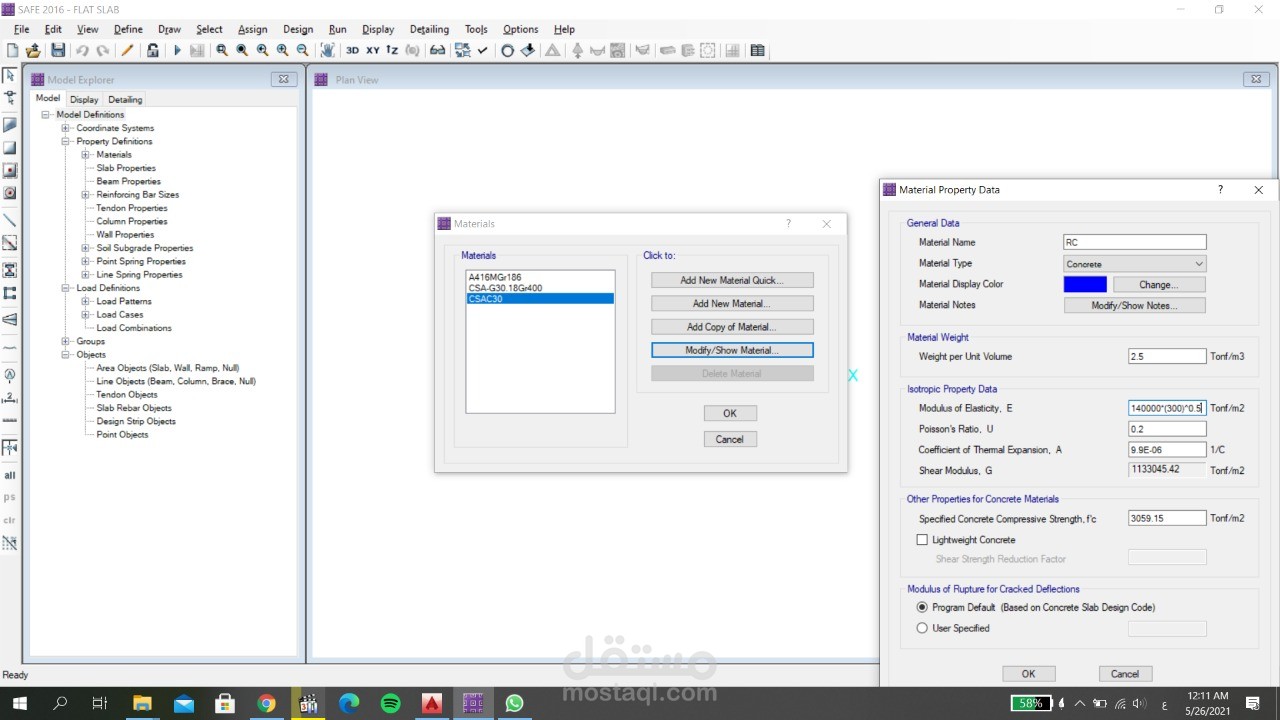1280x720 pixels.
Task: Click the 'all' select-all sidebar icon
Action: (10, 475)
